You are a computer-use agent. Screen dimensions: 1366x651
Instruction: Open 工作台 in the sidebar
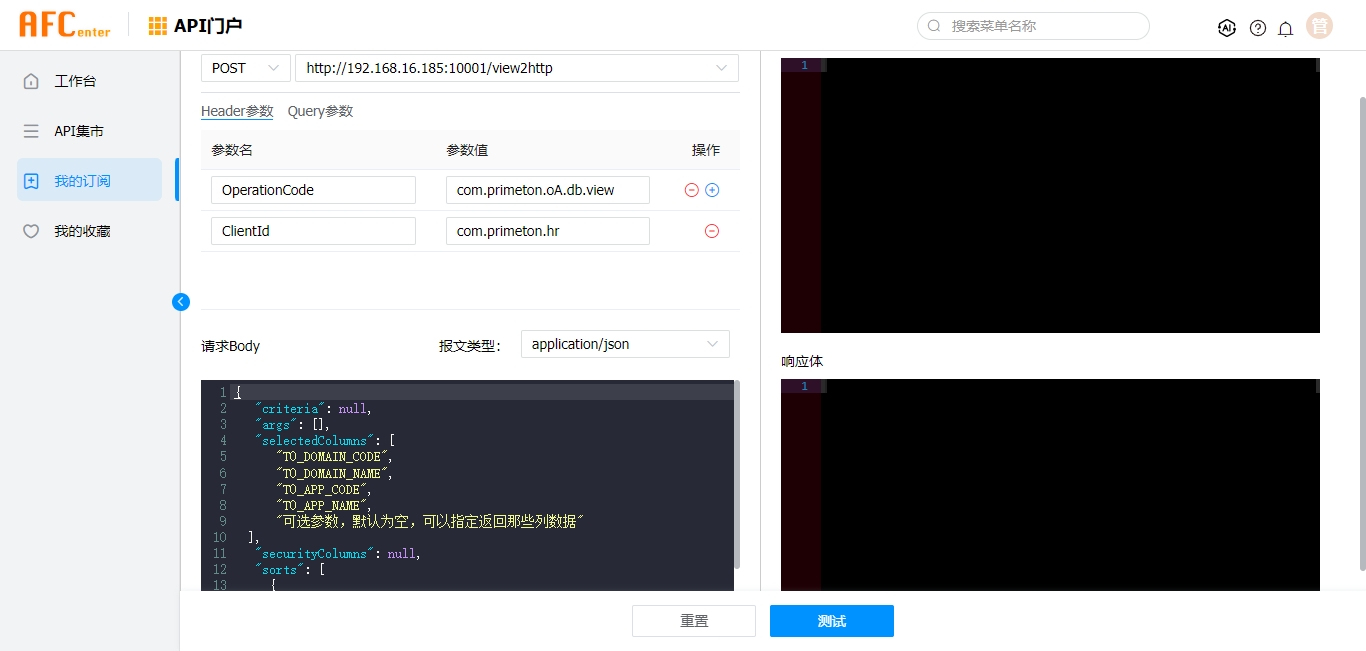click(x=75, y=81)
